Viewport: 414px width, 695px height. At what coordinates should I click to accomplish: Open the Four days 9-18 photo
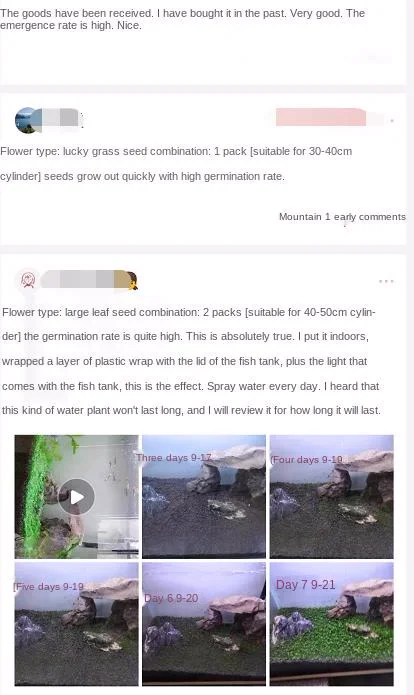(332, 496)
